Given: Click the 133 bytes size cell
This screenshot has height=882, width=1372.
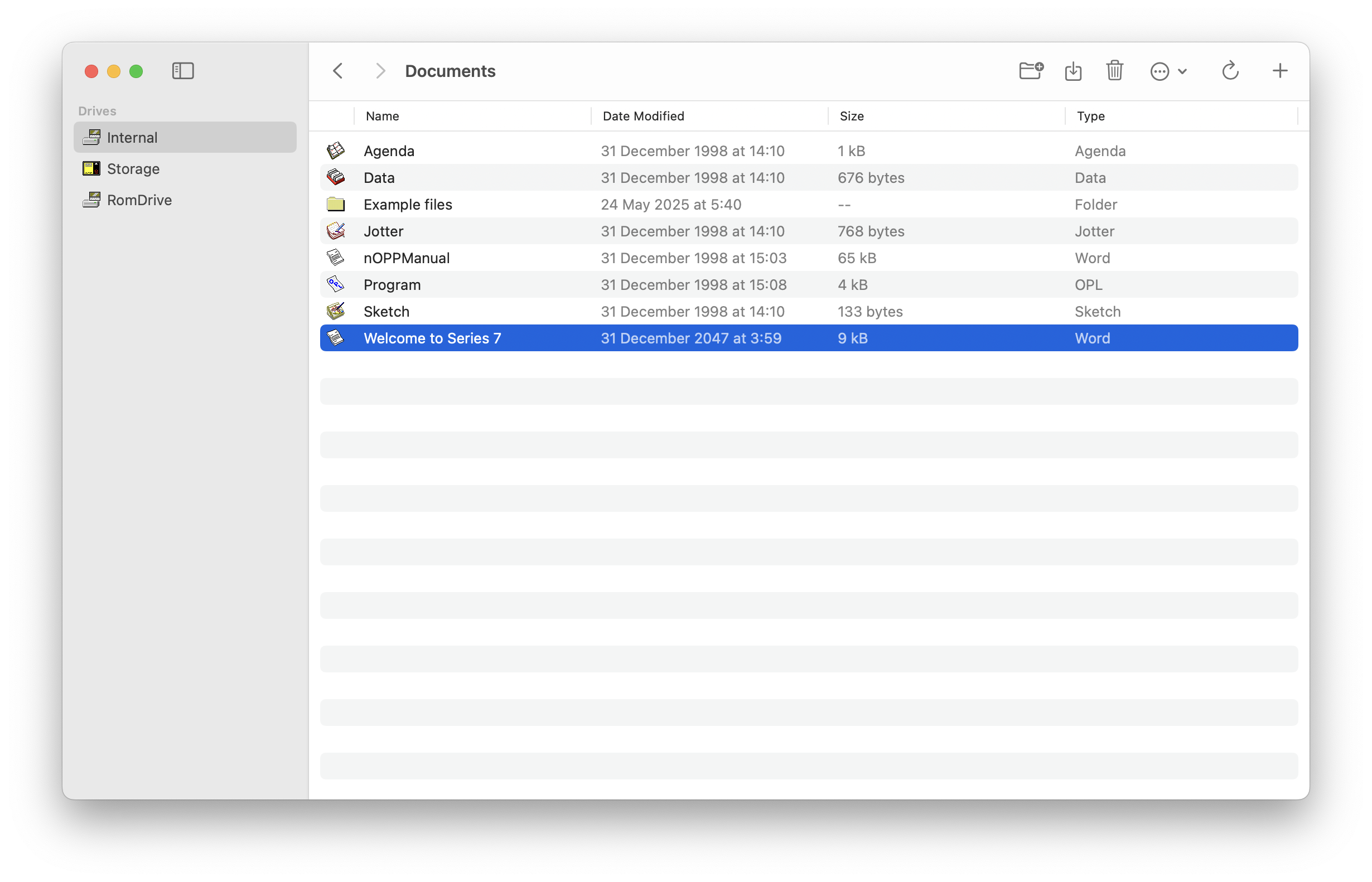Looking at the screenshot, I should (870, 312).
